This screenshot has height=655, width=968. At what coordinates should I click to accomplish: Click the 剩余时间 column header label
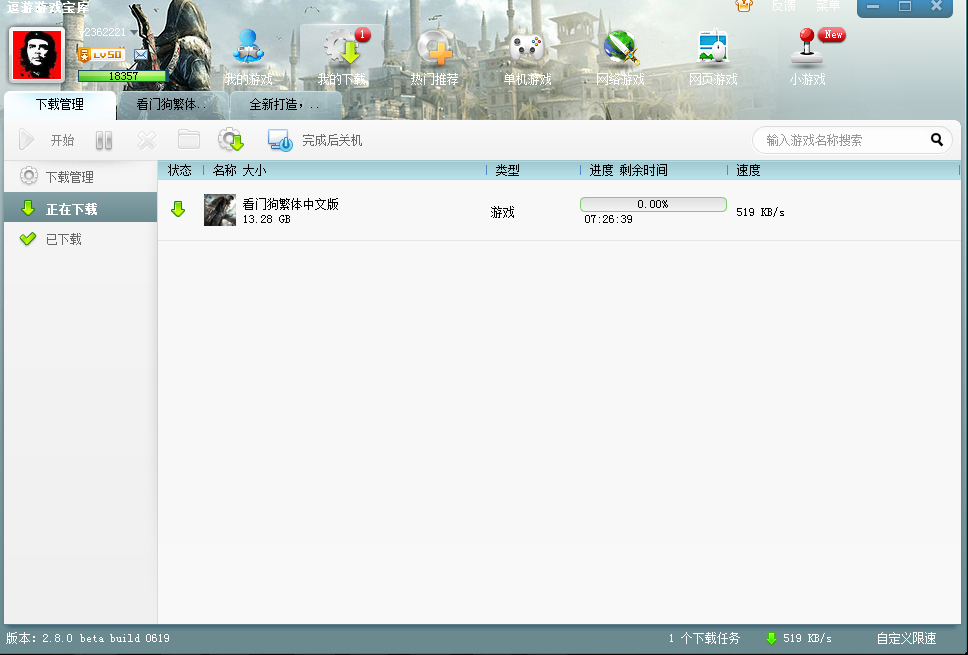643,170
